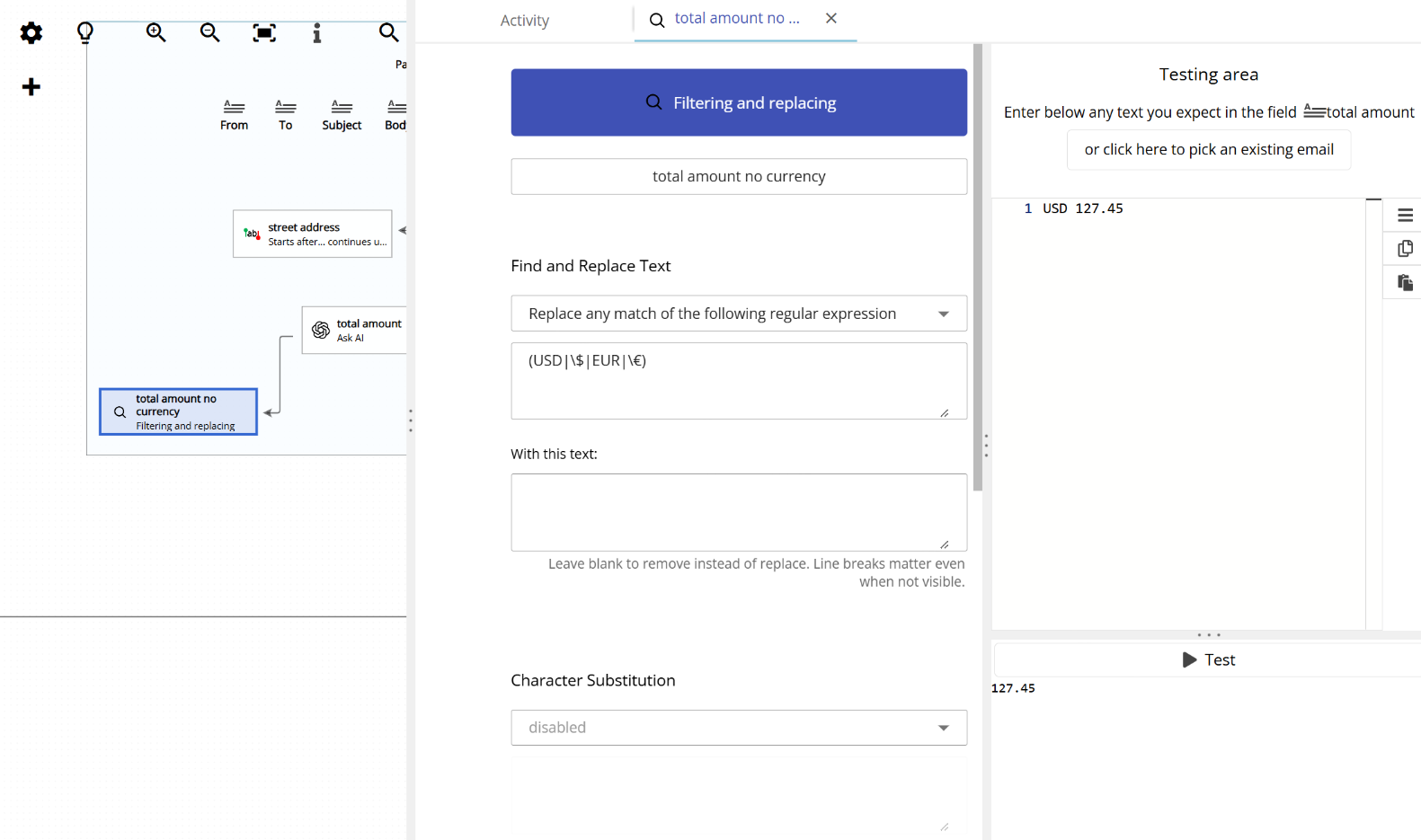The width and height of the screenshot is (1421, 840).
Task: Open settings gear icon
Action: click(31, 33)
